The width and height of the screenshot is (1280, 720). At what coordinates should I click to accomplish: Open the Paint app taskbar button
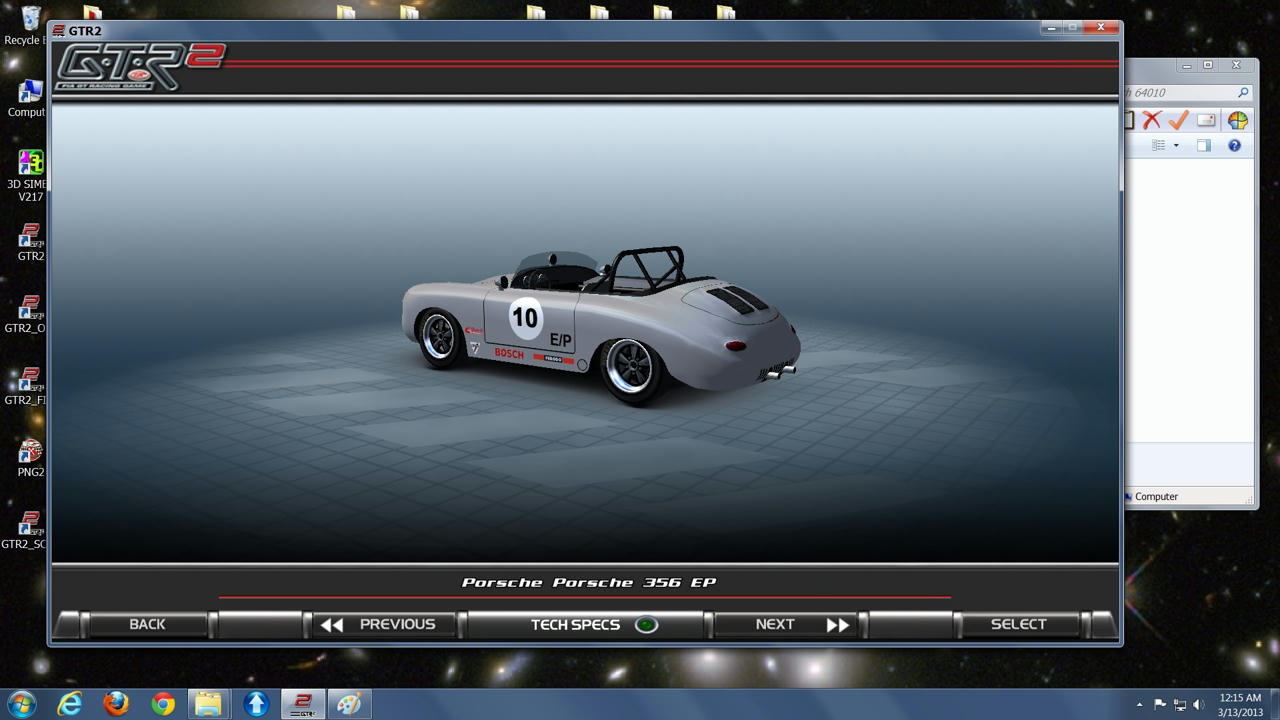click(x=348, y=704)
